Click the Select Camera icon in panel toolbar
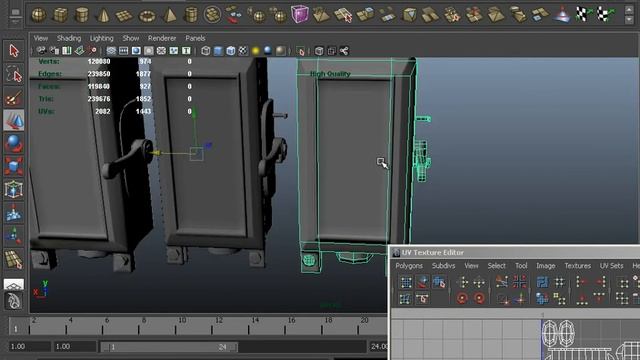The image size is (640, 360). 41,51
